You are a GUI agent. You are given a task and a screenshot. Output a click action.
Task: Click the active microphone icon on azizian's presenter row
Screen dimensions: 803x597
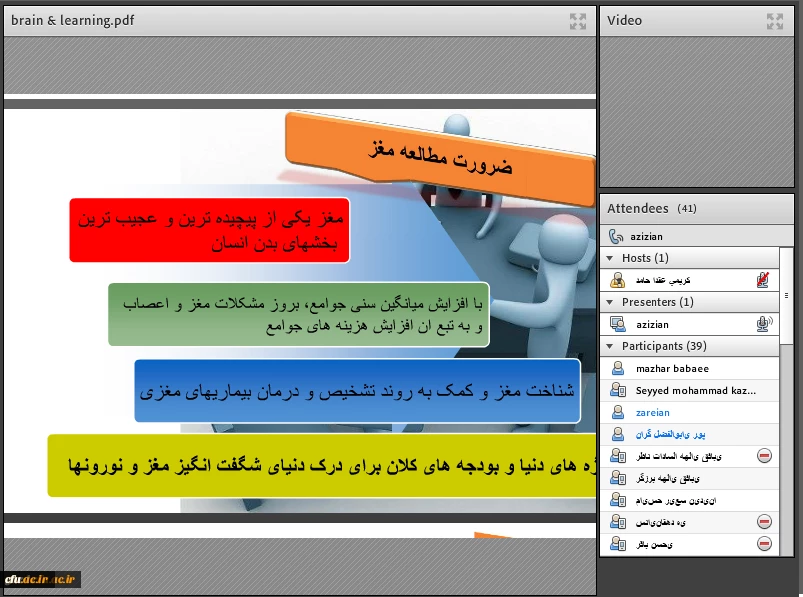[x=763, y=324]
